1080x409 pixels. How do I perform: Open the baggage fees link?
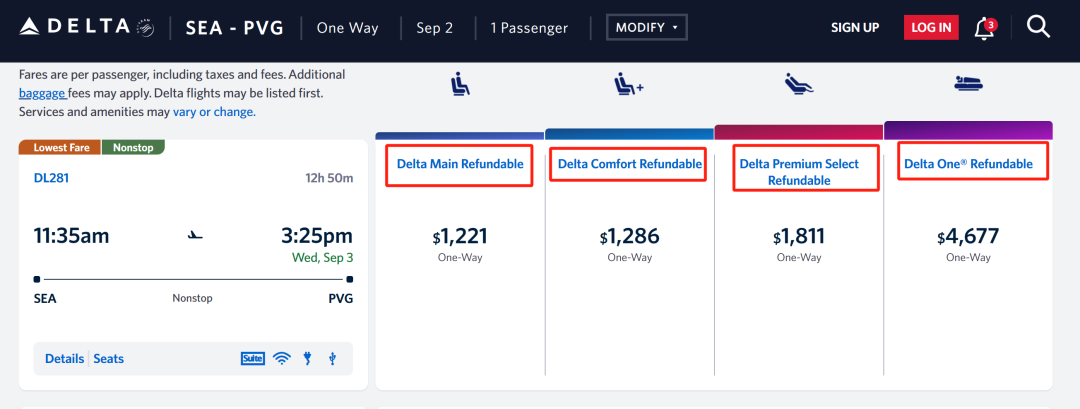[x=42, y=93]
